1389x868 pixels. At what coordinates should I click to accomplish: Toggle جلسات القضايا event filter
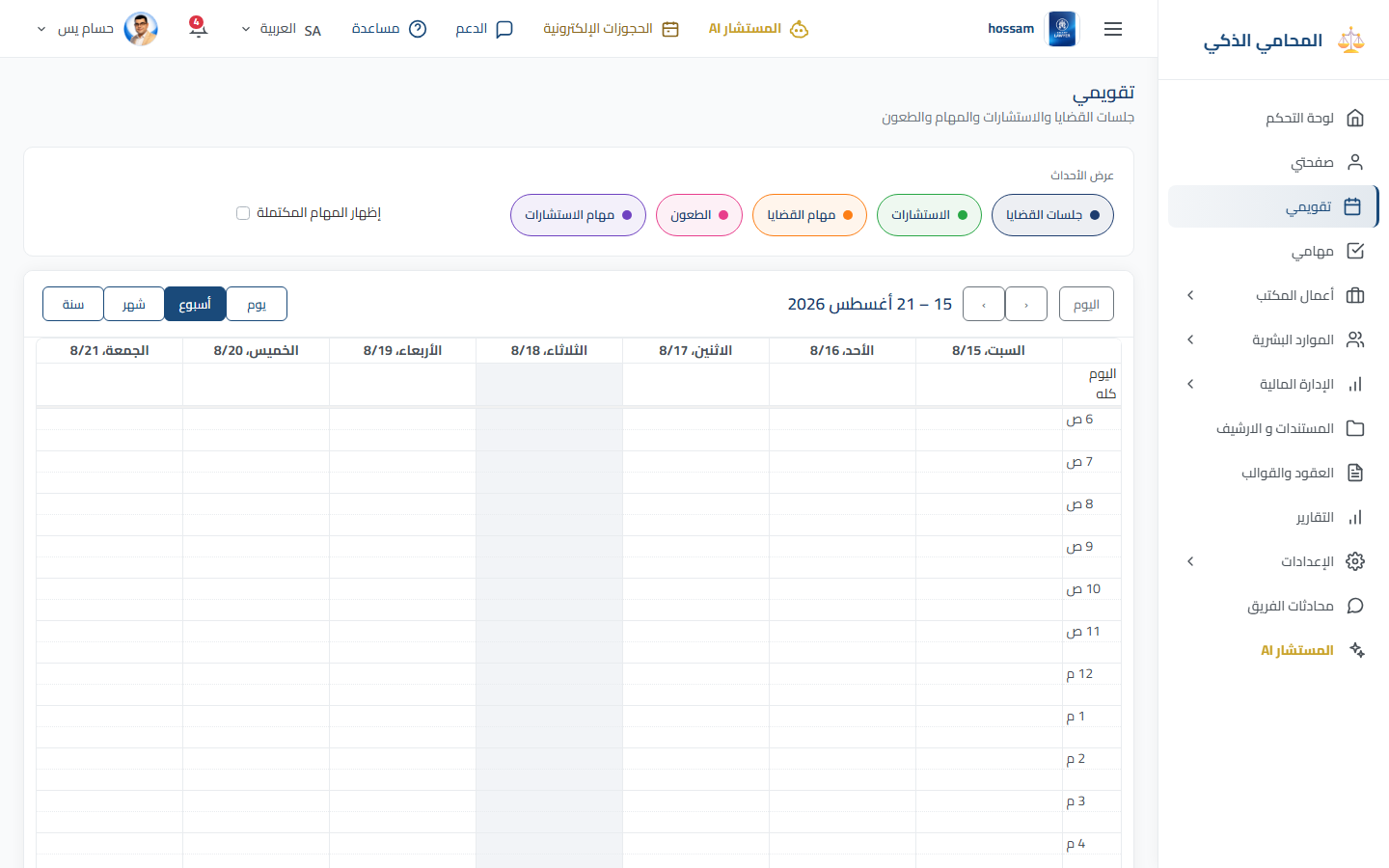tap(1052, 215)
